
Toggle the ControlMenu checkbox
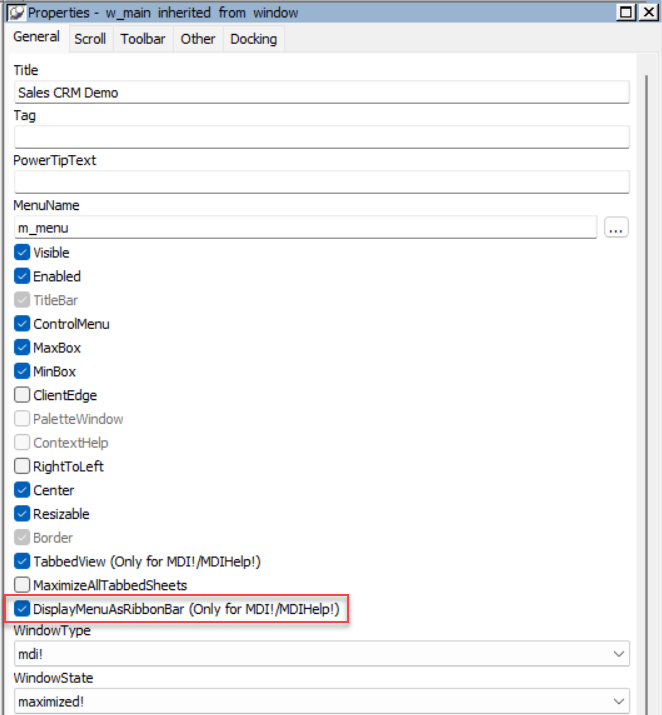[x=23, y=324]
